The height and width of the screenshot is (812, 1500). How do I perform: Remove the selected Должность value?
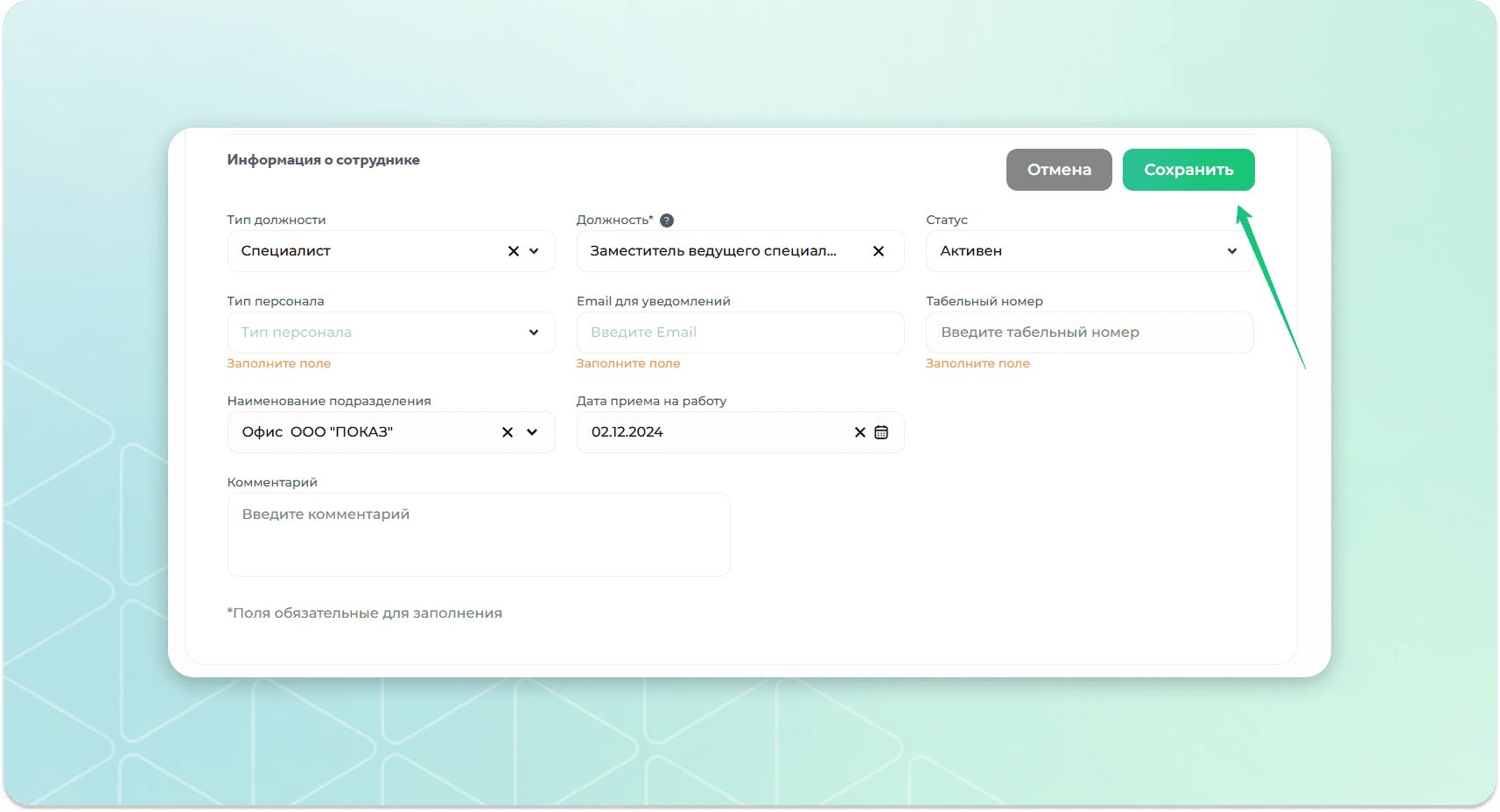(x=879, y=251)
